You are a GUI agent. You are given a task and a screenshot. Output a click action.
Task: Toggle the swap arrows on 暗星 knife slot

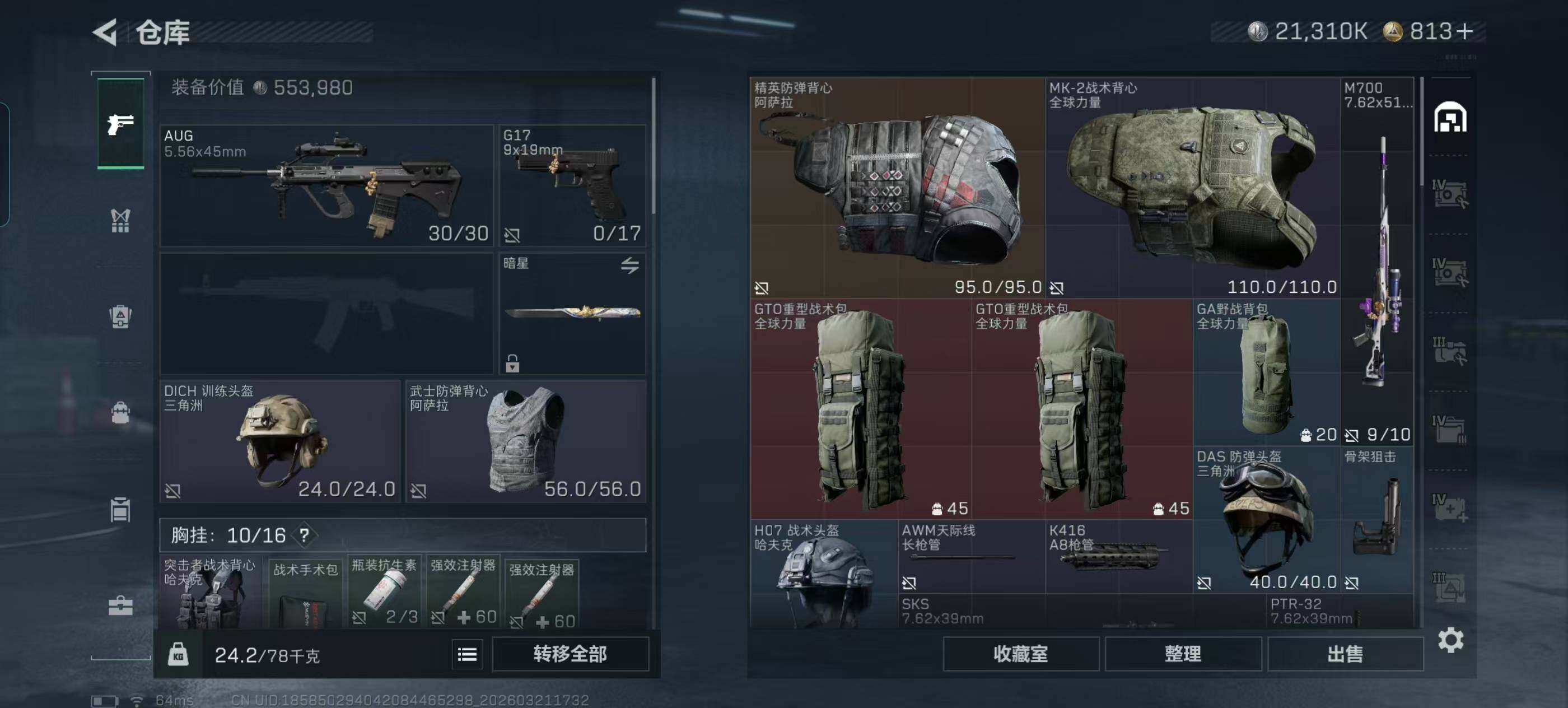point(630,265)
